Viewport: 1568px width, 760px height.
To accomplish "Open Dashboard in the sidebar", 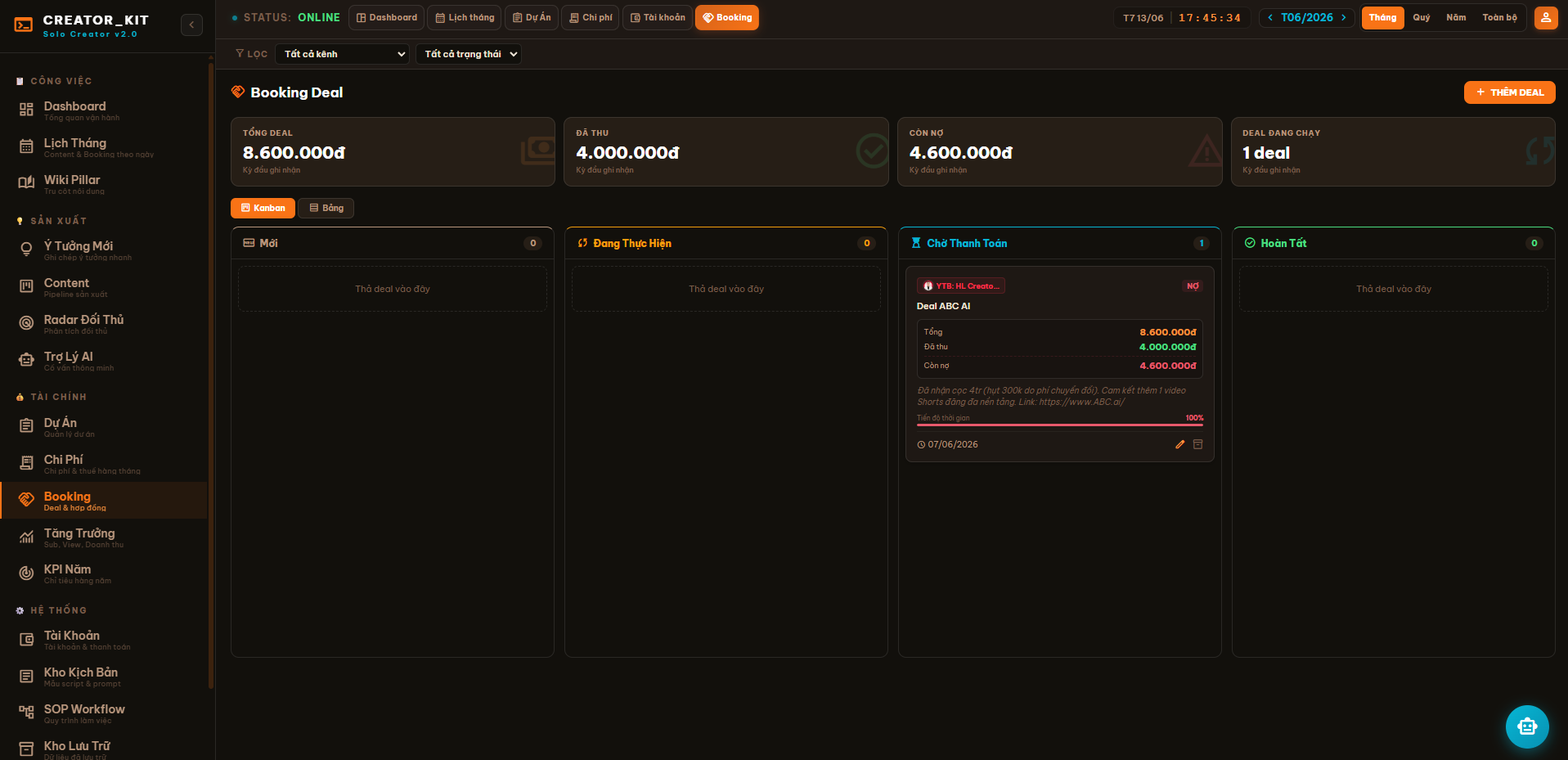I will [104, 110].
